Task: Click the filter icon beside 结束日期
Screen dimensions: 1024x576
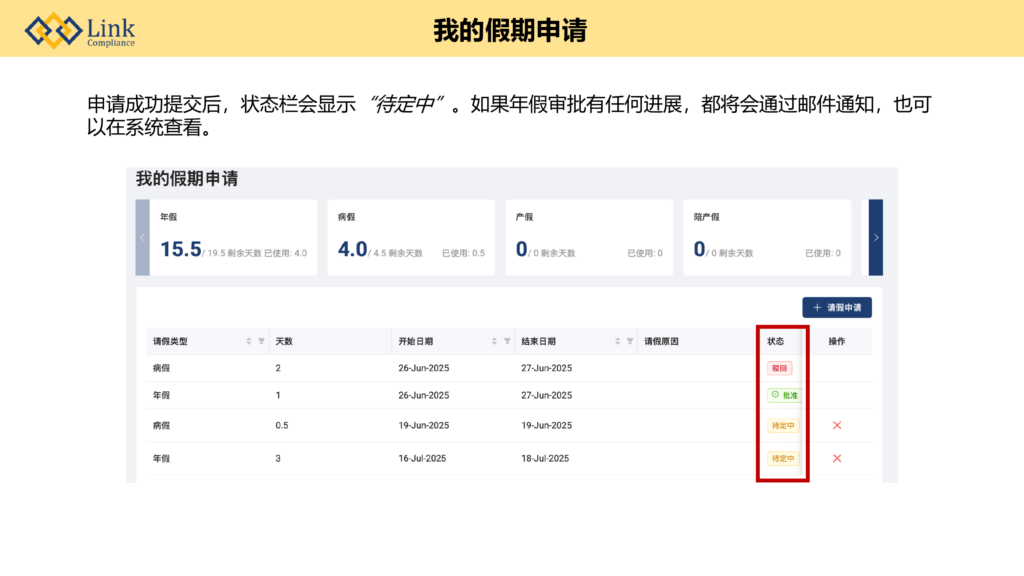Action: coord(629,342)
